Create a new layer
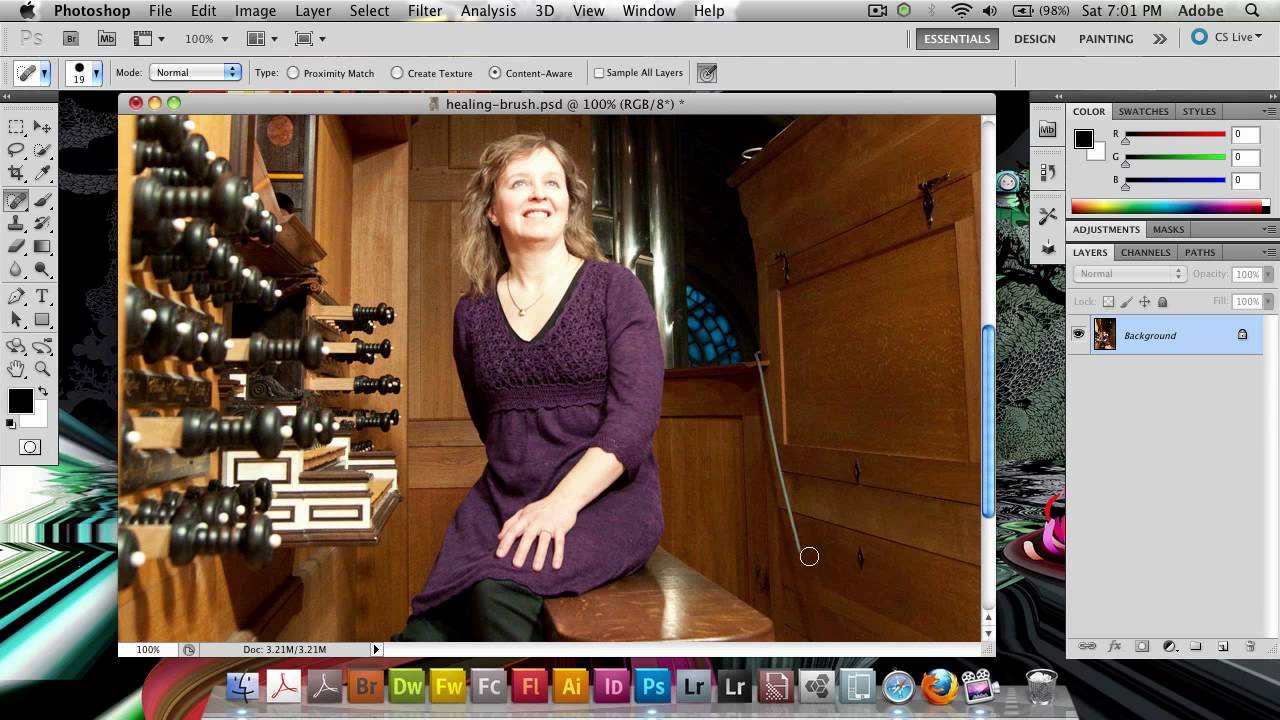Image resolution: width=1280 pixels, height=720 pixels. pos(1222,647)
